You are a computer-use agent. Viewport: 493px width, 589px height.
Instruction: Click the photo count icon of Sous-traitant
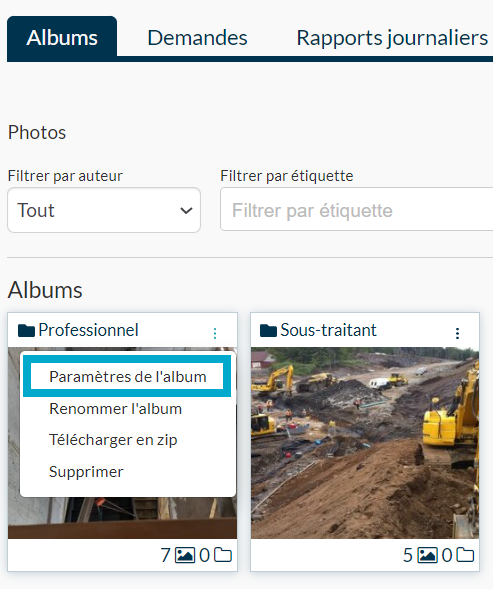tap(428, 555)
